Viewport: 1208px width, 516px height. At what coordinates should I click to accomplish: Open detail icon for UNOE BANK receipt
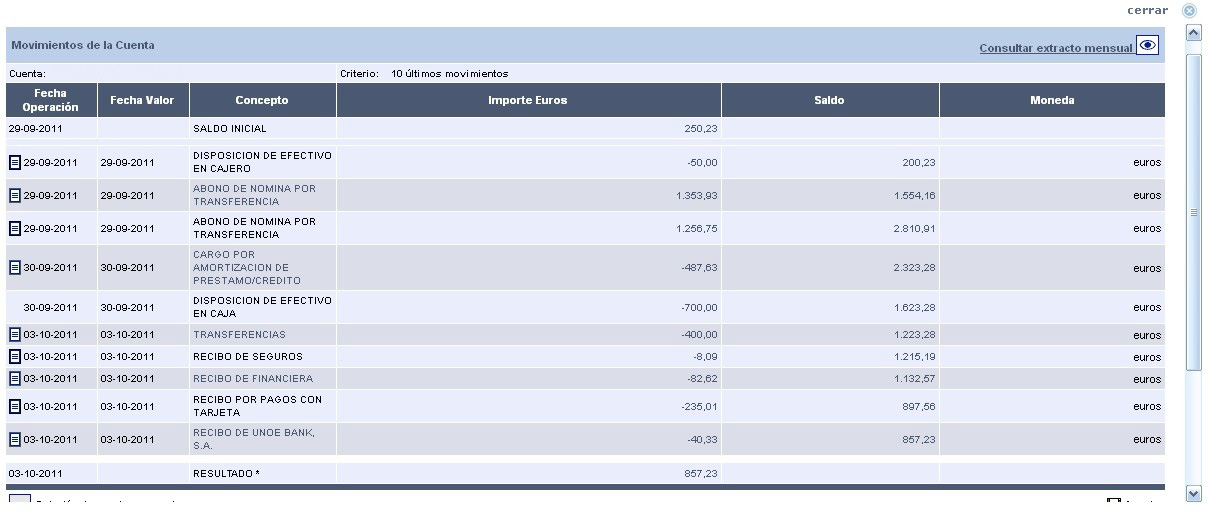click(x=14, y=439)
